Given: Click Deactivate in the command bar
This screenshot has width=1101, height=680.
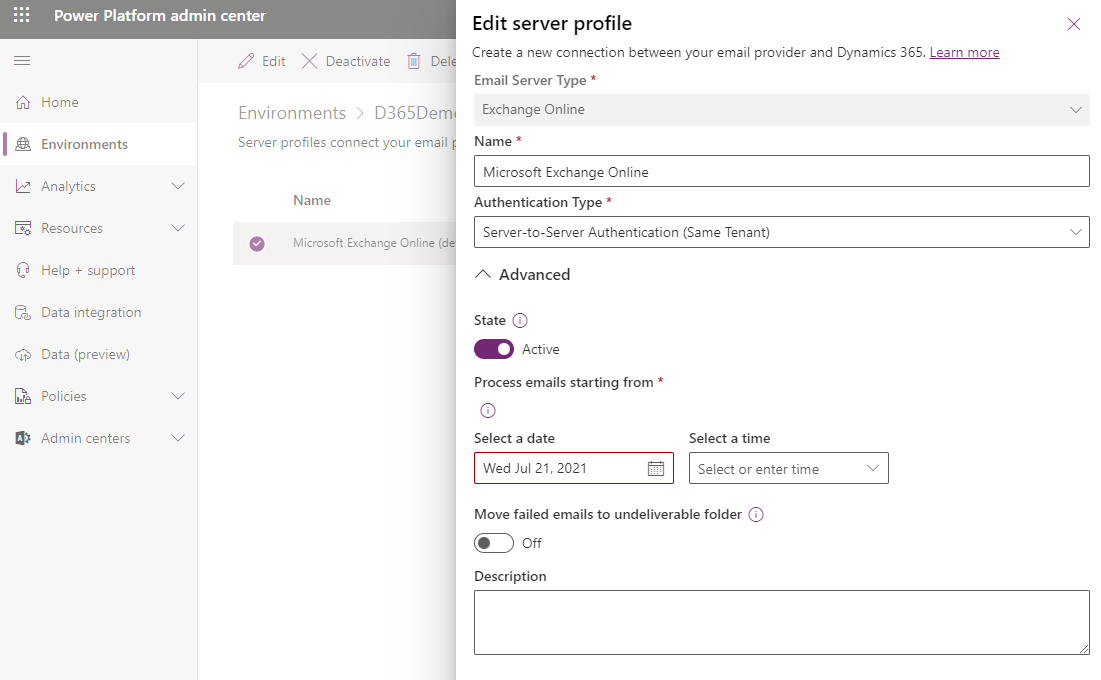Looking at the screenshot, I should [346, 61].
